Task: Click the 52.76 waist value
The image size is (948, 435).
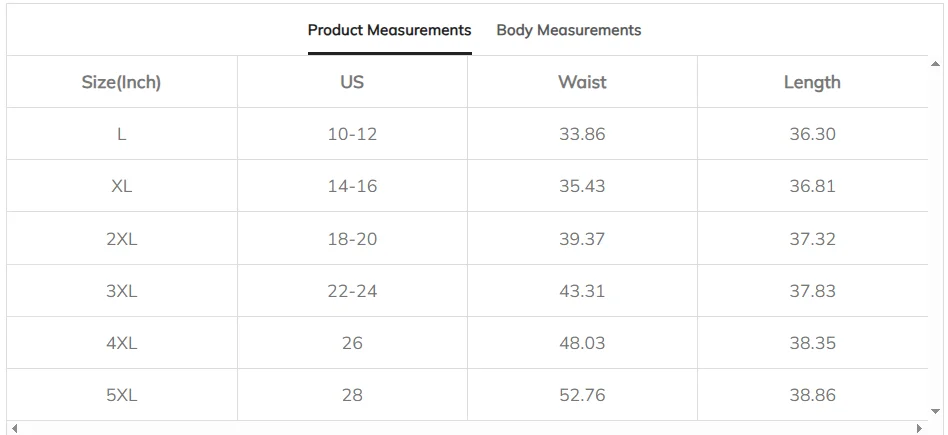Action: (582, 395)
